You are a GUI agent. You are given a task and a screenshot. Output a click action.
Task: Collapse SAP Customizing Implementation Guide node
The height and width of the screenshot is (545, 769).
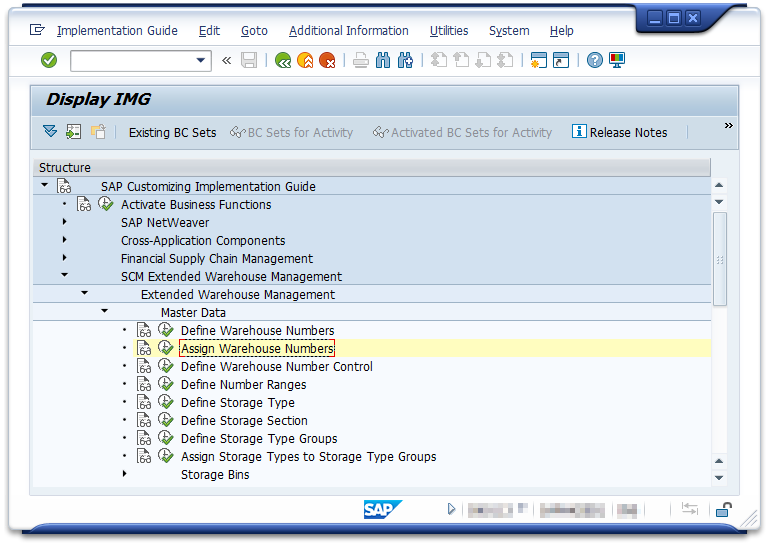coord(45,185)
